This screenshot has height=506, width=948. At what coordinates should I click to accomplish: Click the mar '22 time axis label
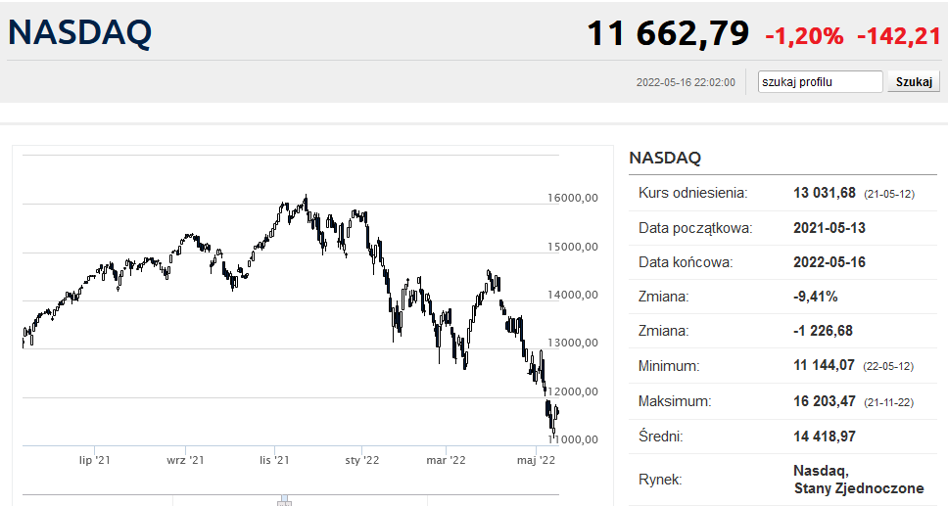pos(446,461)
